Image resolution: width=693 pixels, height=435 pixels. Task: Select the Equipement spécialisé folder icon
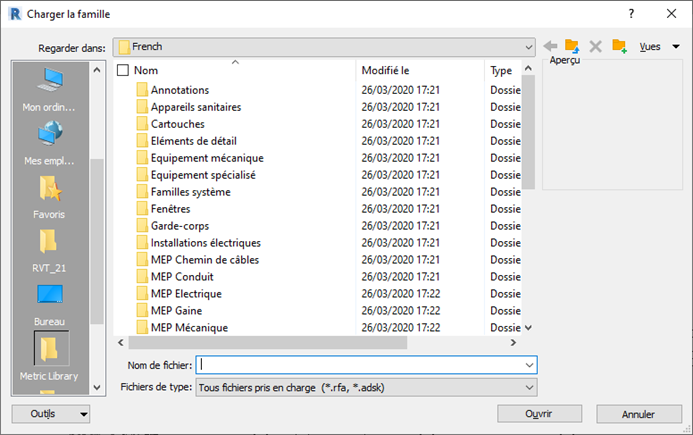pyautogui.click(x=142, y=175)
